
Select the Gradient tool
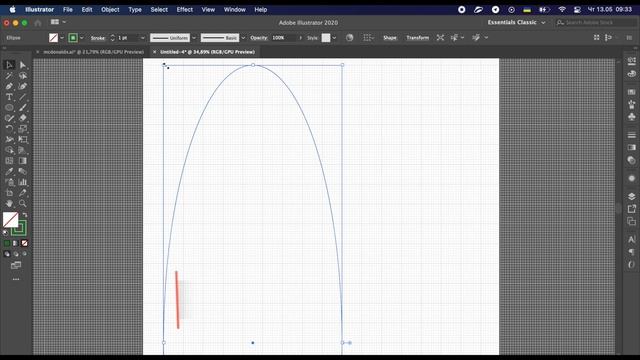[x=23, y=161]
